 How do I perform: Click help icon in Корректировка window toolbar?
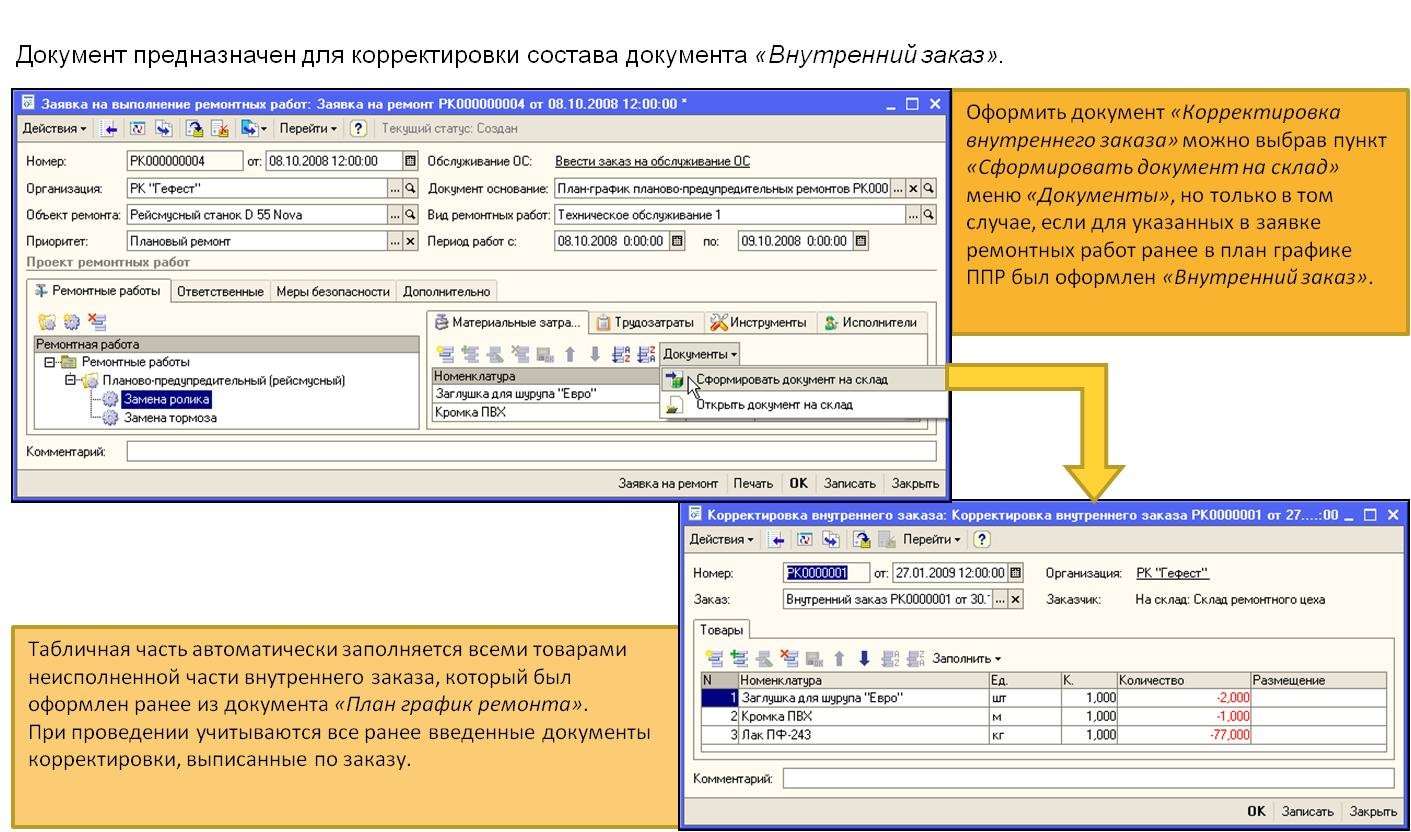click(982, 539)
